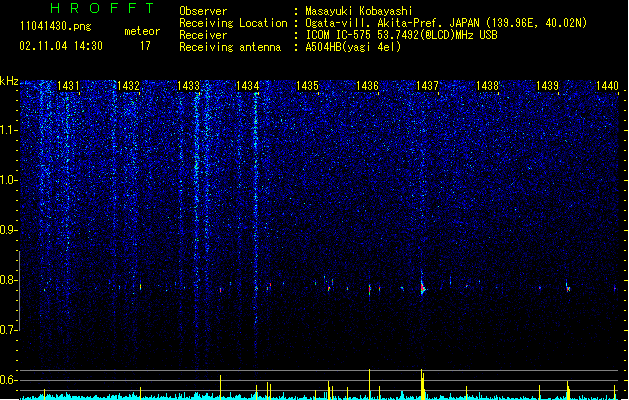Click the Observer label
Image resolution: width=629 pixels, height=400 pixels.
tap(203, 11)
